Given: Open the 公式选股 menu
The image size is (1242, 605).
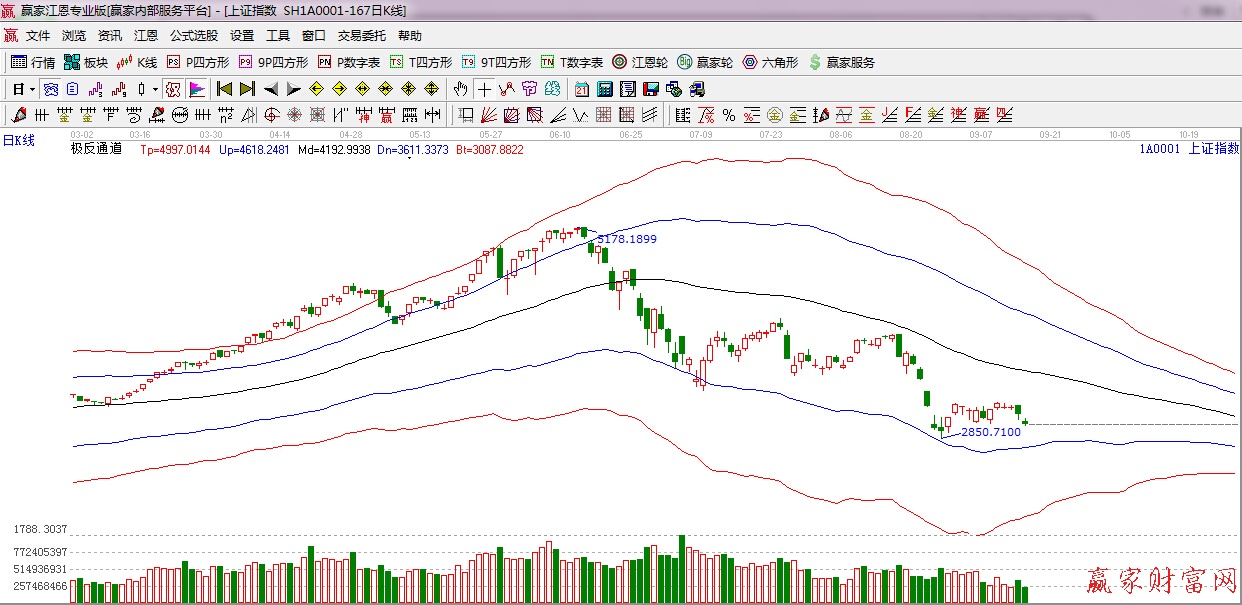Looking at the screenshot, I should tap(193, 36).
